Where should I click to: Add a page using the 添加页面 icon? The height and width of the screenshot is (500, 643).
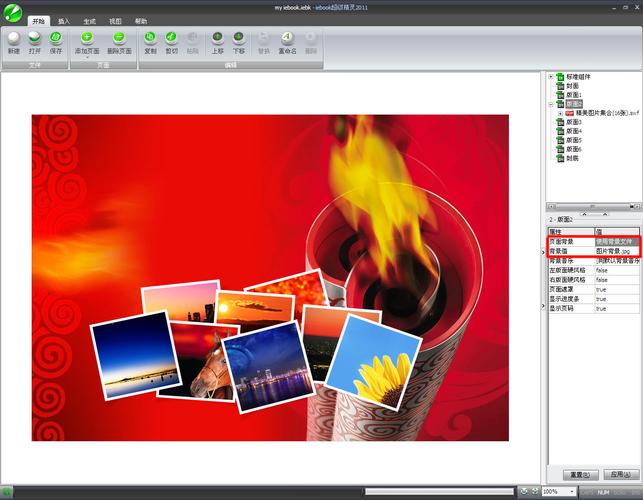(88, 39)
